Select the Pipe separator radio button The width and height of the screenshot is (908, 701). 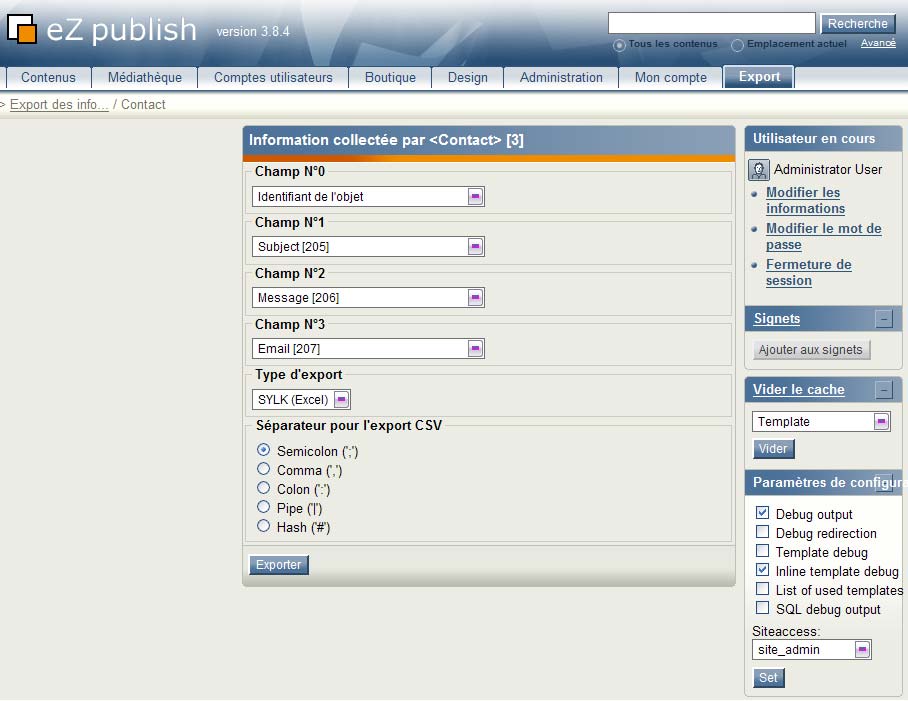(x=263, y=508)
